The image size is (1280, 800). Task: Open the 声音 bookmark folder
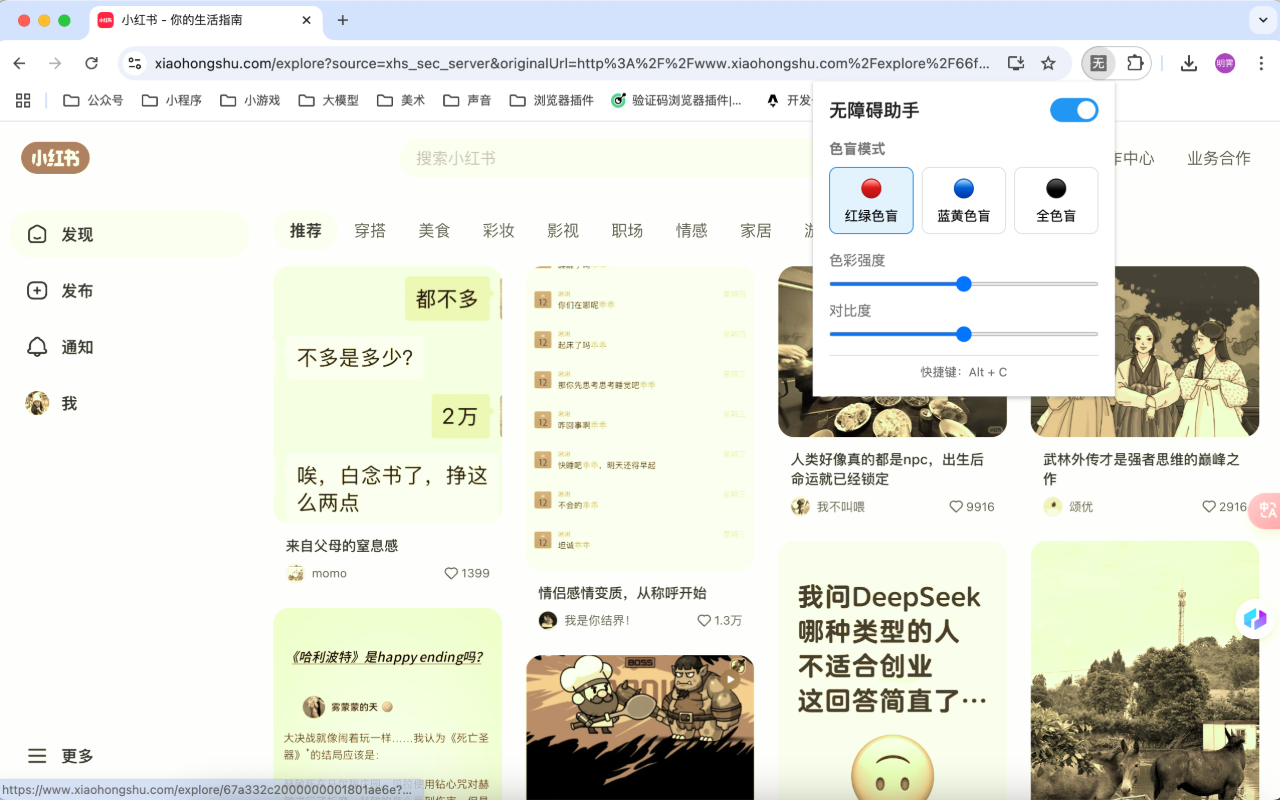(467, 100)
